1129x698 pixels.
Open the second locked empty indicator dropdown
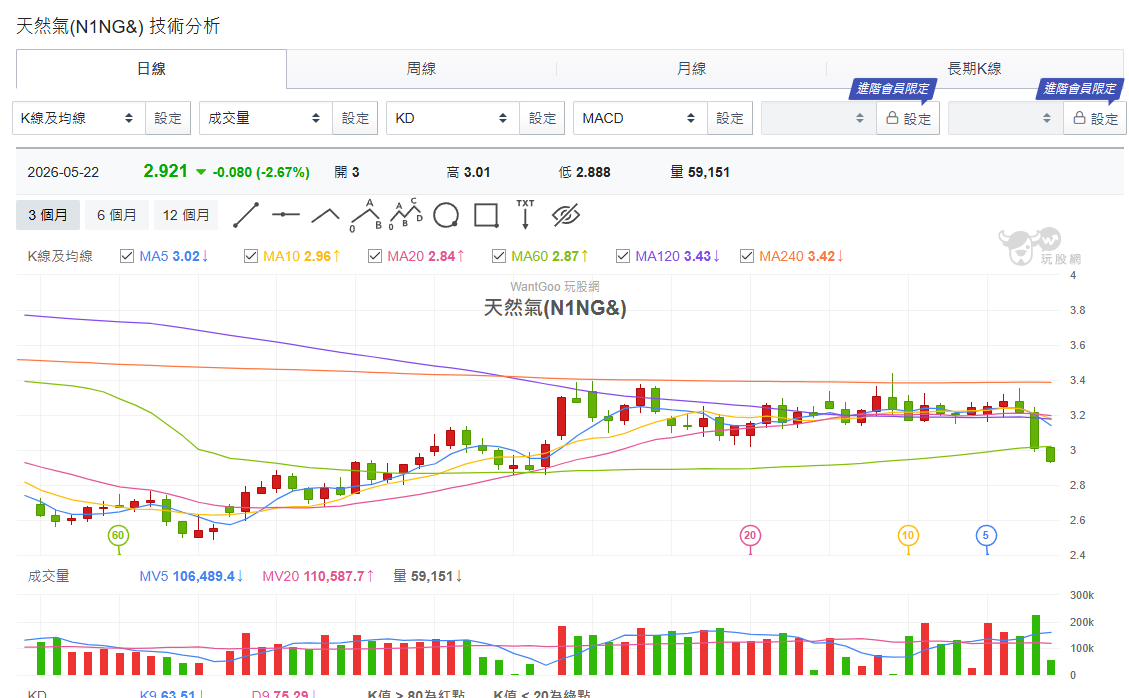[x=1006, y=118]
